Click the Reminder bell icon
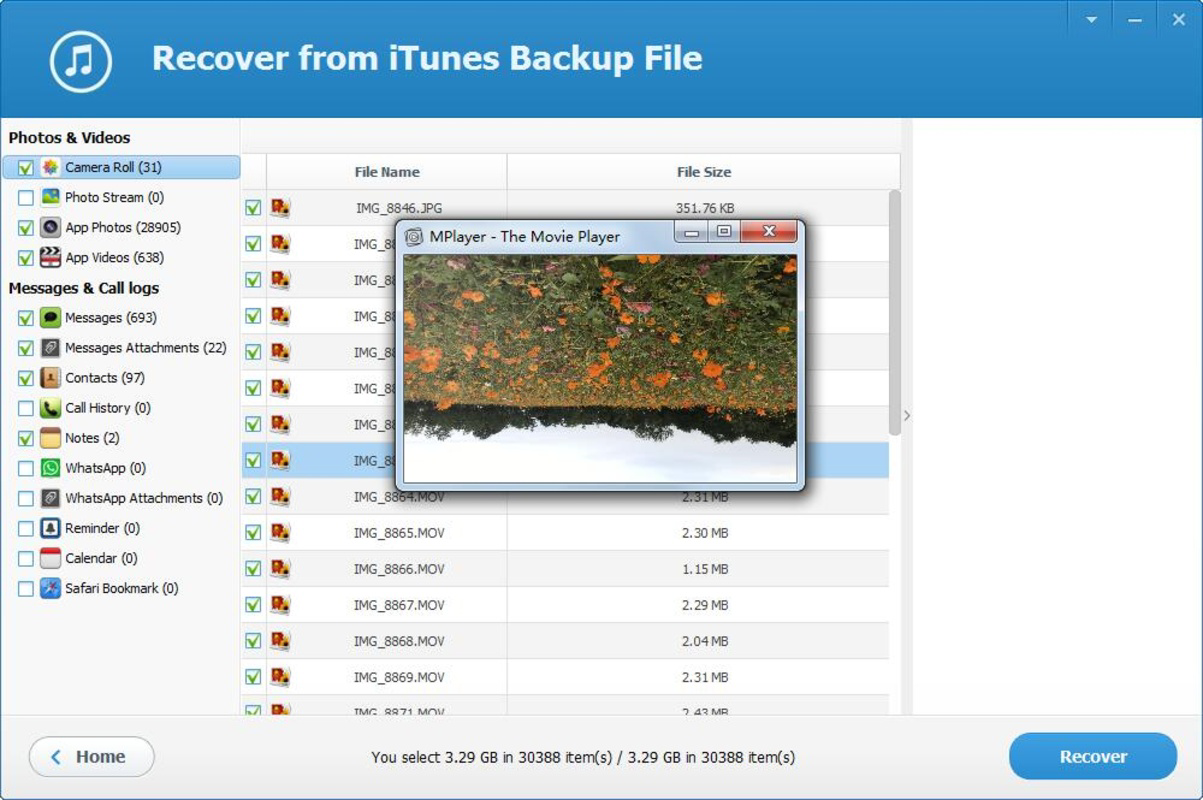The width and height of the screenshot is (1203, 800). point(50,528)
